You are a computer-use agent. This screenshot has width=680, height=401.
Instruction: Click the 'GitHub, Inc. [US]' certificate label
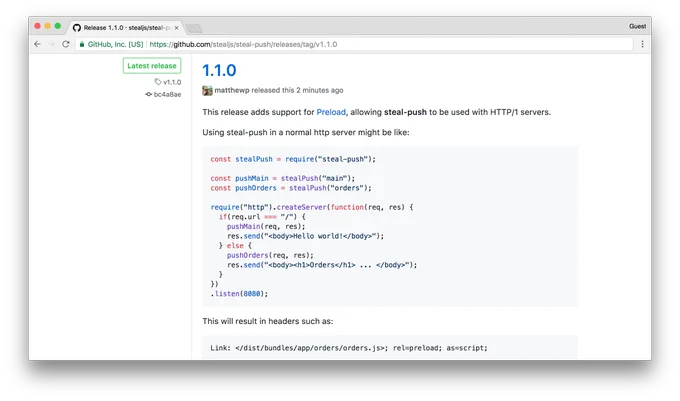point(115,44)
